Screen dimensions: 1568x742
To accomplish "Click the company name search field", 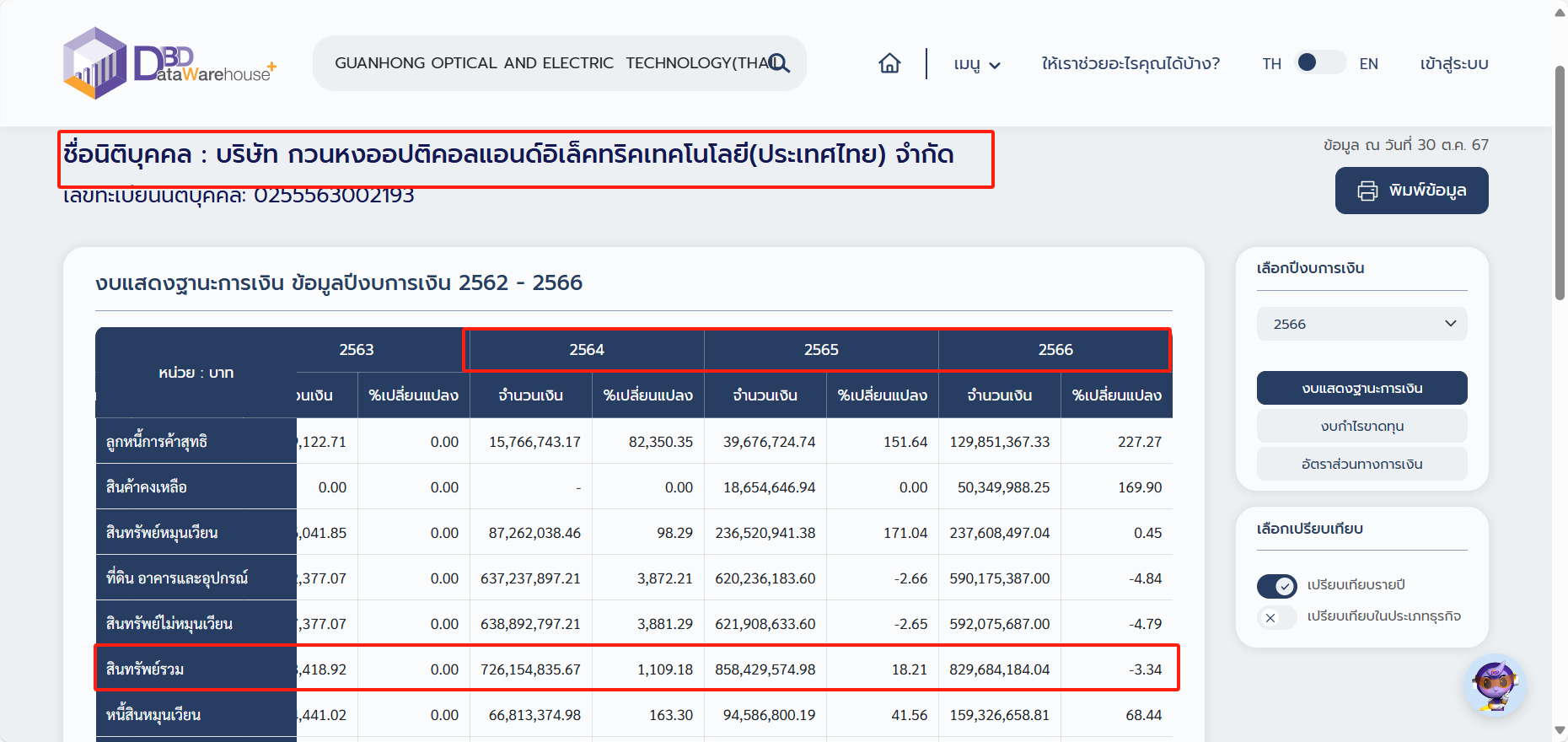I will [x=559, y=63].
